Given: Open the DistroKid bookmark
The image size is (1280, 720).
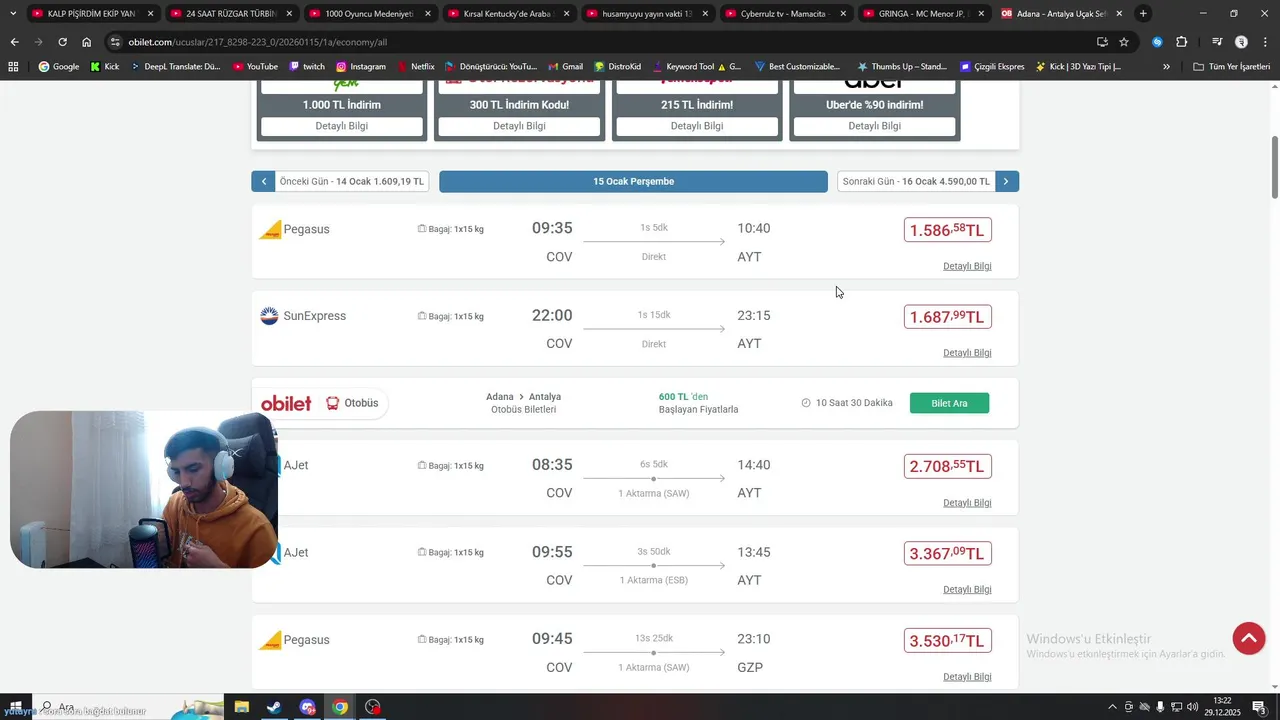Looking at the screenshot, I should tap(617, 66).
